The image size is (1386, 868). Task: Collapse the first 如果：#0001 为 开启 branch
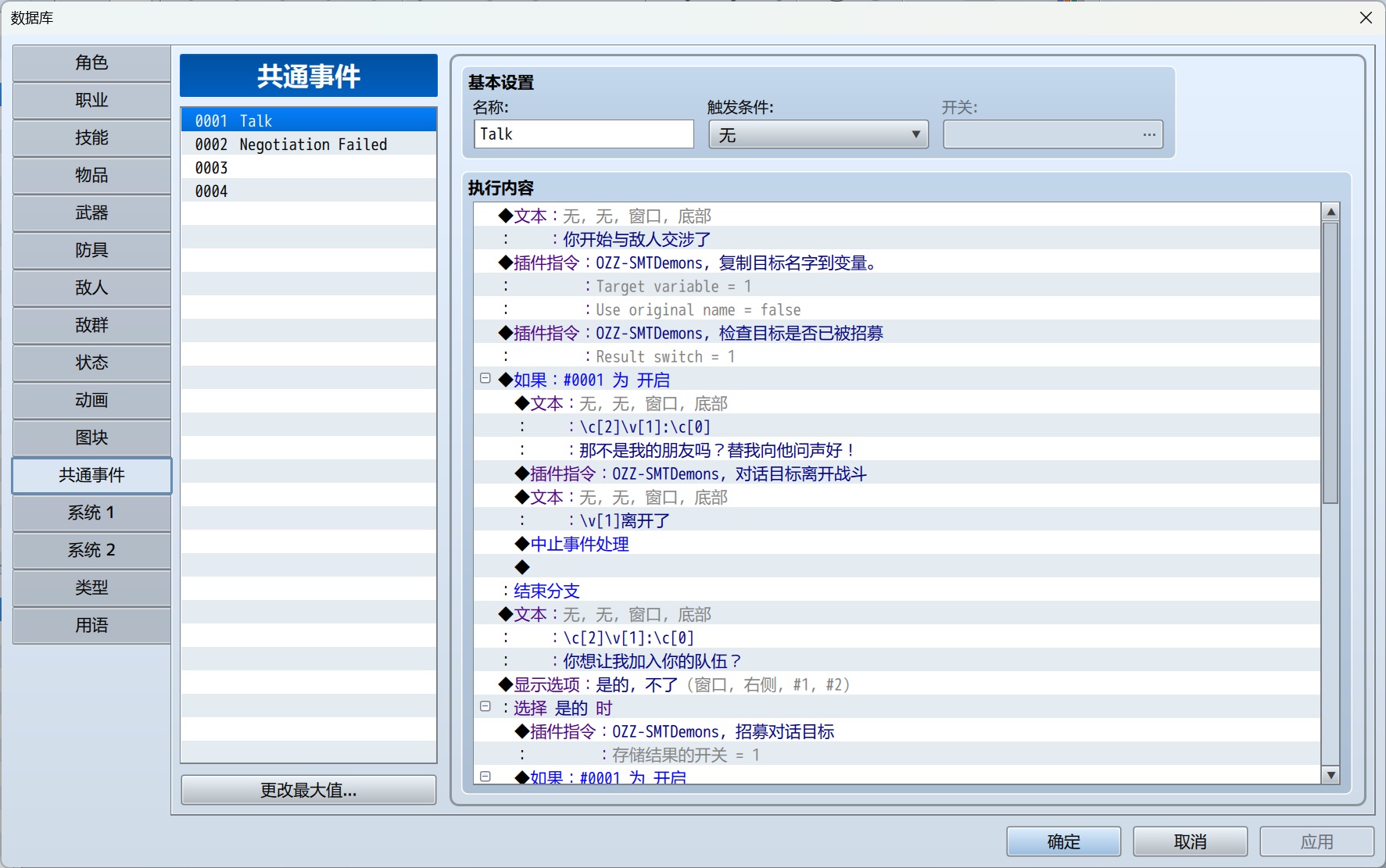[485, 379]
